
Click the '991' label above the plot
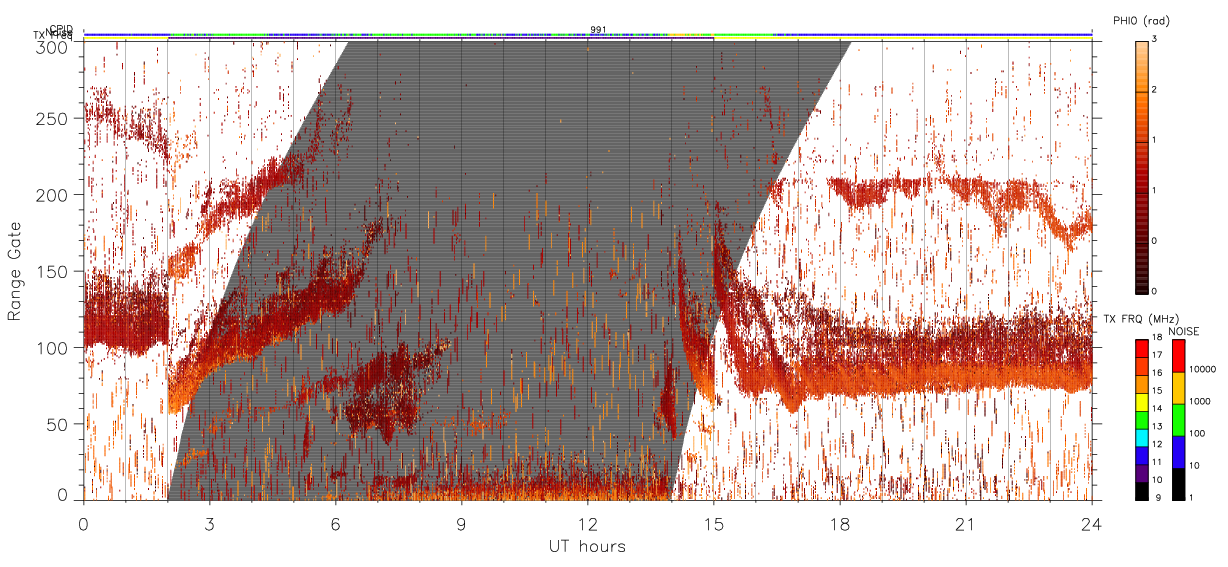[x=598, y=30]
